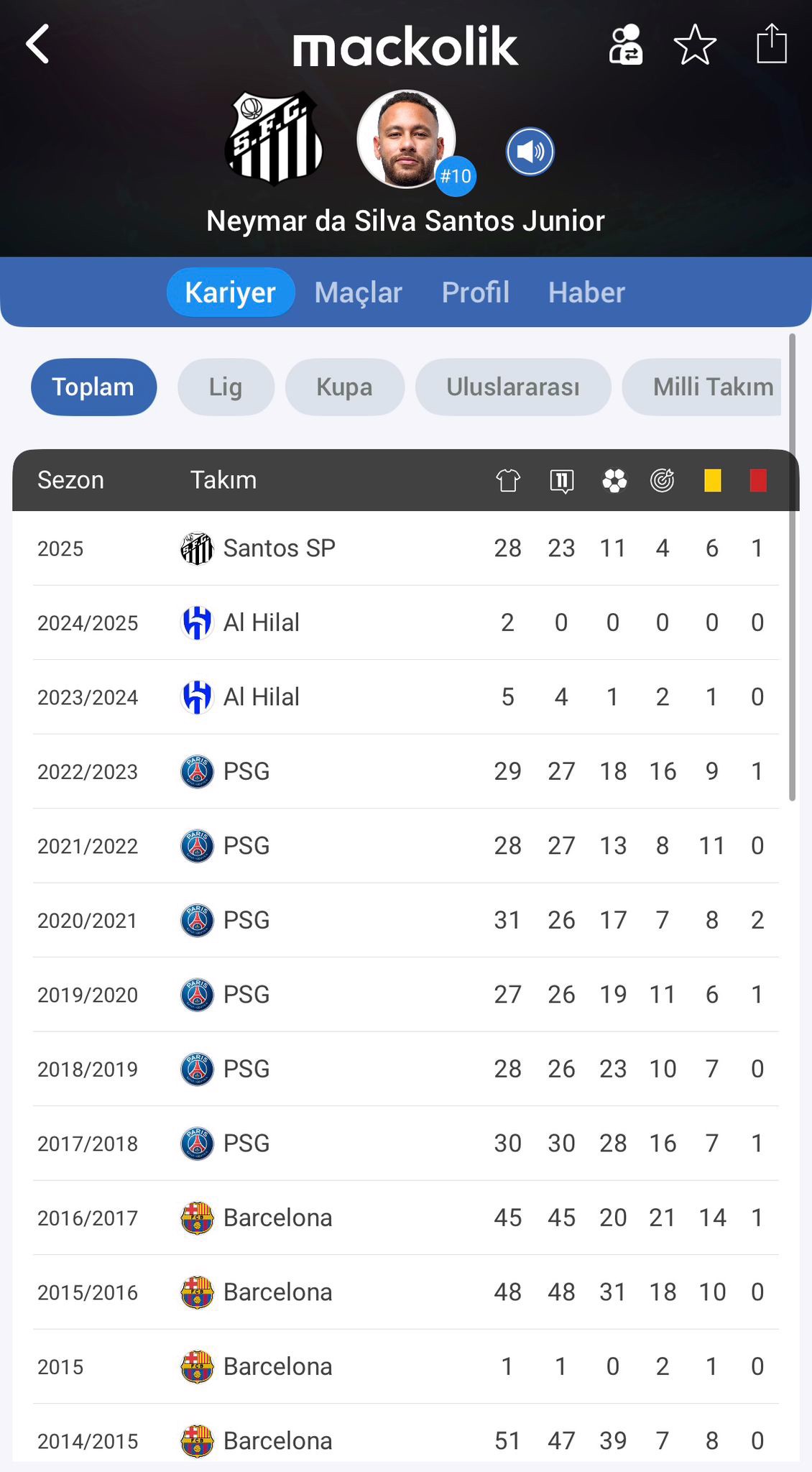Viewport: 812px width, 1472px height.
Task: Add player to favorites with star icon
Action: coord(695,45)
